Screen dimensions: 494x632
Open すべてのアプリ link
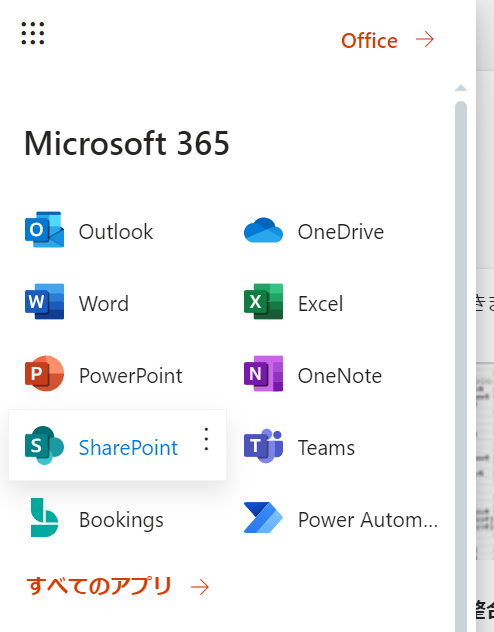pyautogui.click(x=99, y=586)
